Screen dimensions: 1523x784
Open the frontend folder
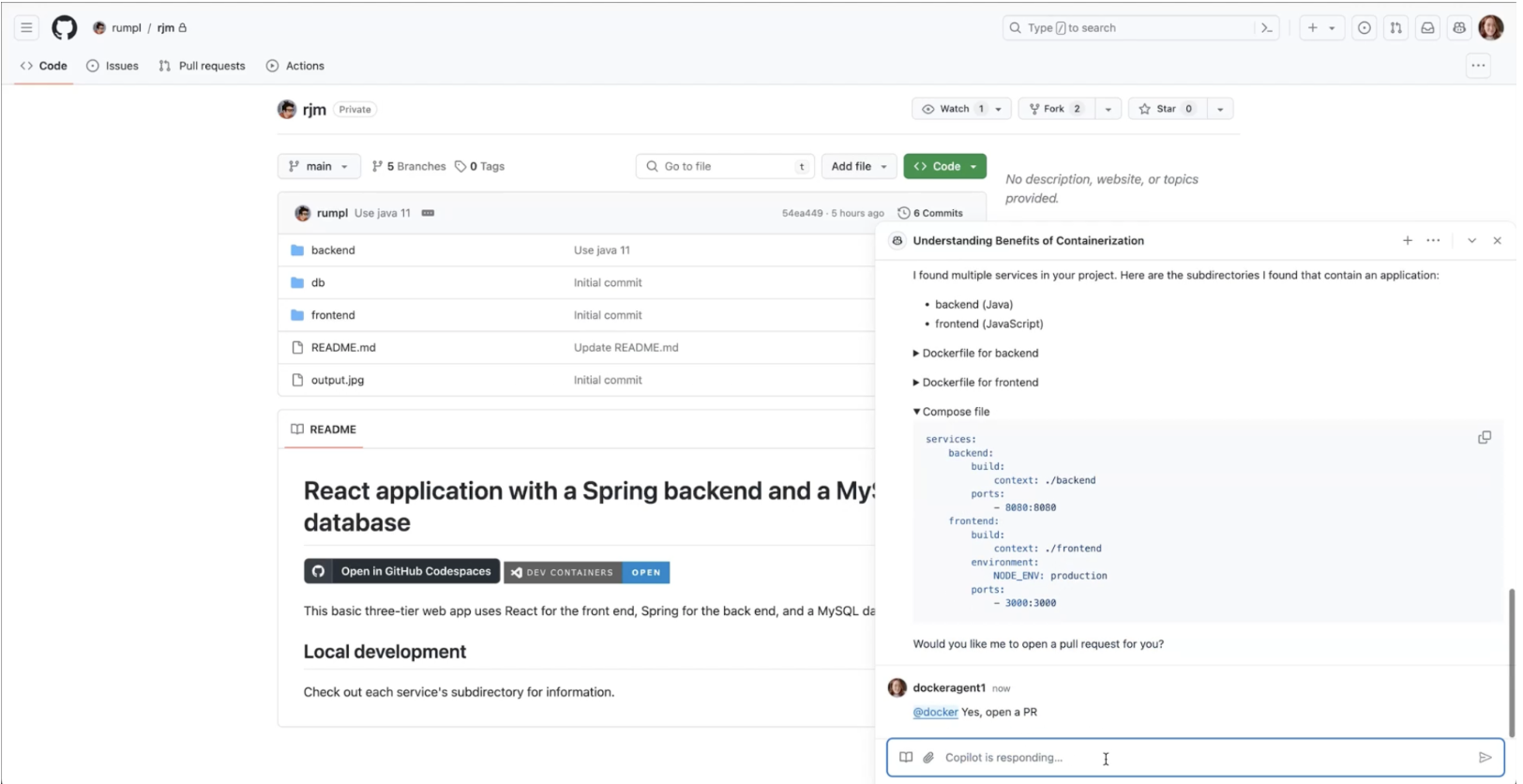pos(333,315)
